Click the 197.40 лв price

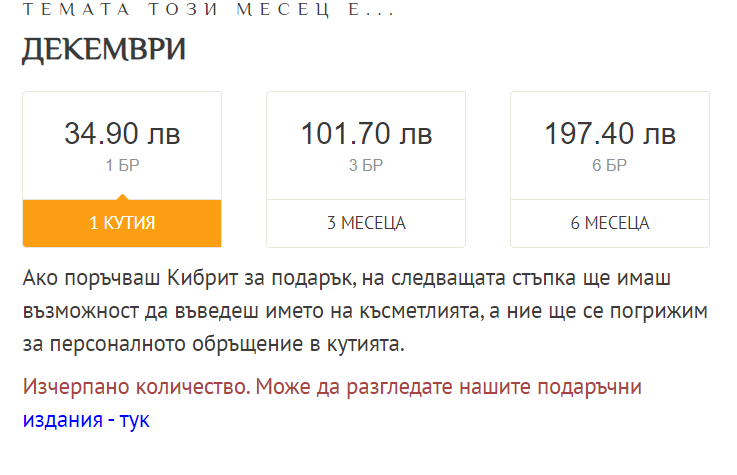[x=610, y=134]
